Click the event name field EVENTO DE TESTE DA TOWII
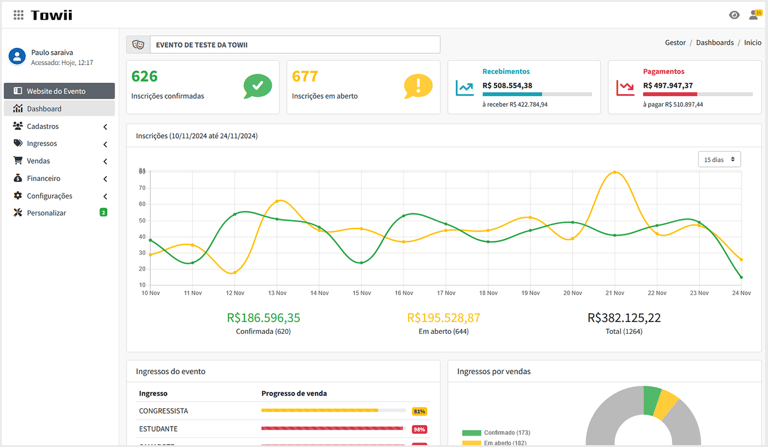 (295, 45)
